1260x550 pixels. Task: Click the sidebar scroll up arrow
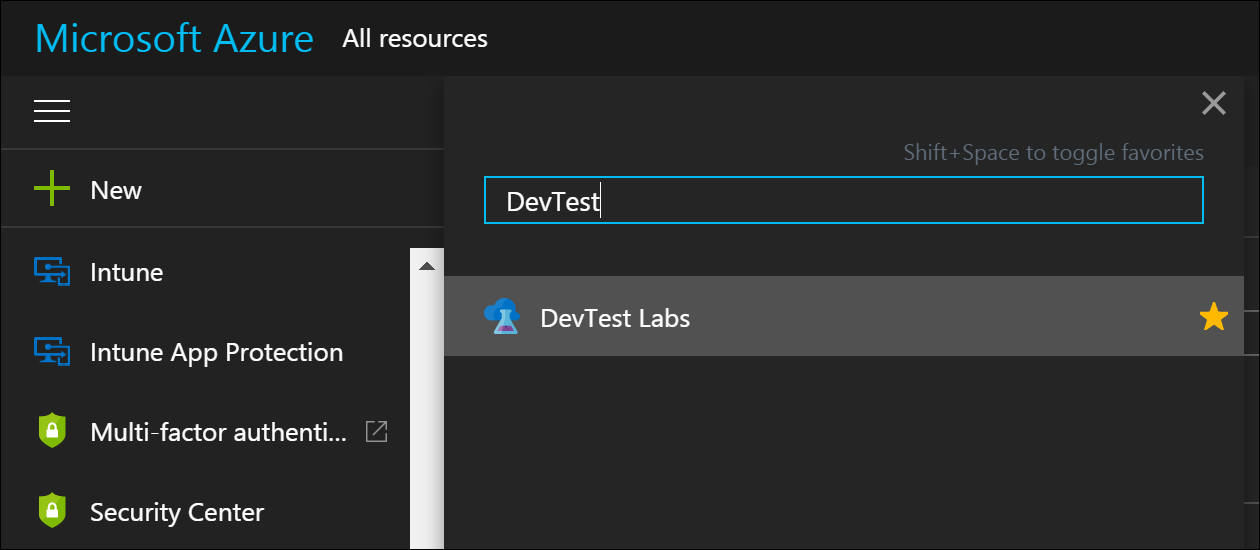tap(427, 266)
